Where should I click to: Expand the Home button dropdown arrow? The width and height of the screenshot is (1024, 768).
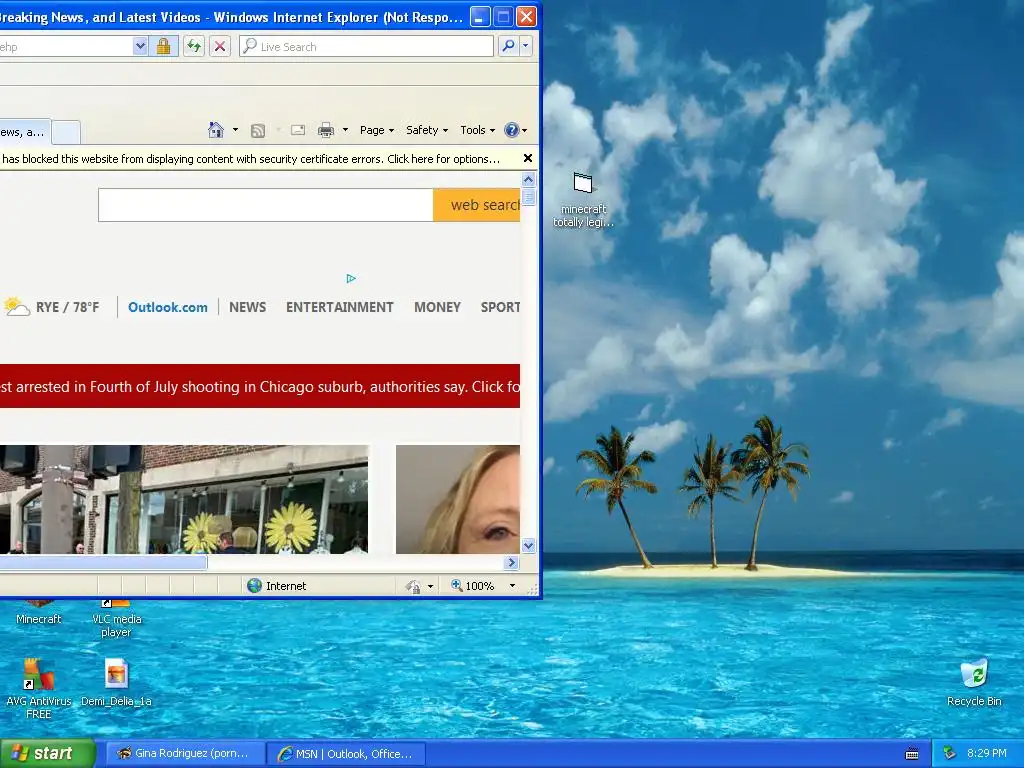pos(235,130)
